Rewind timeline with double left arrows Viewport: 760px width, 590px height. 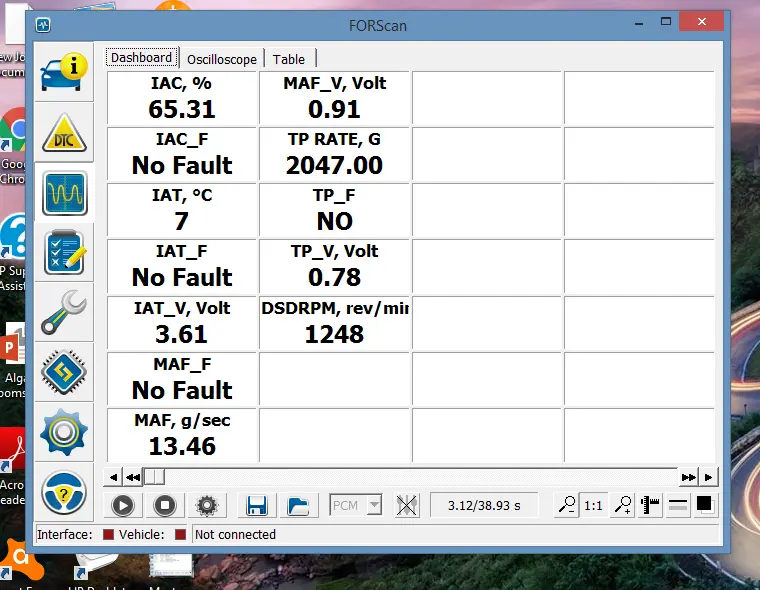pos(132,477)
